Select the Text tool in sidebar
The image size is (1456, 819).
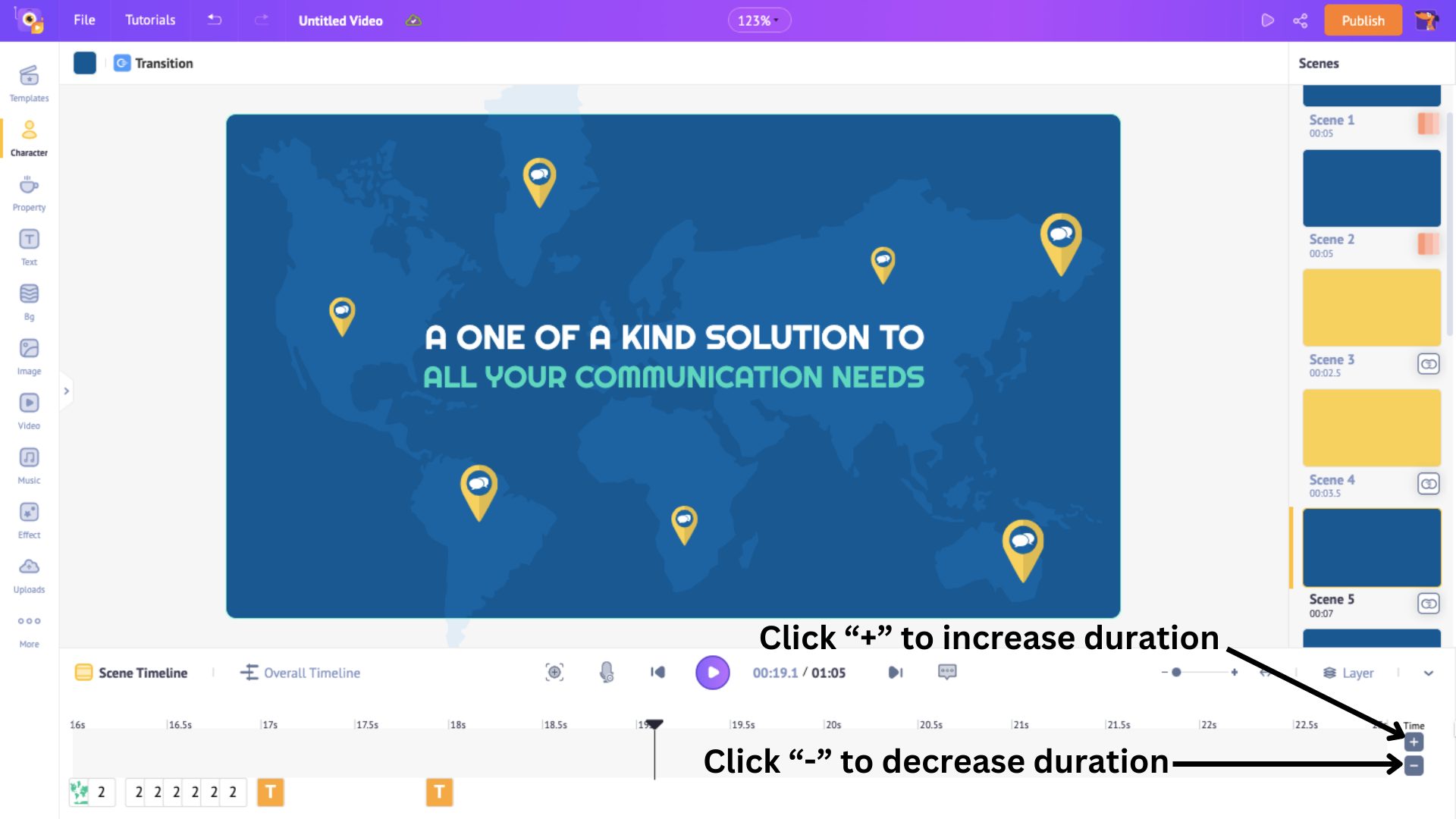tap(29, 247)
